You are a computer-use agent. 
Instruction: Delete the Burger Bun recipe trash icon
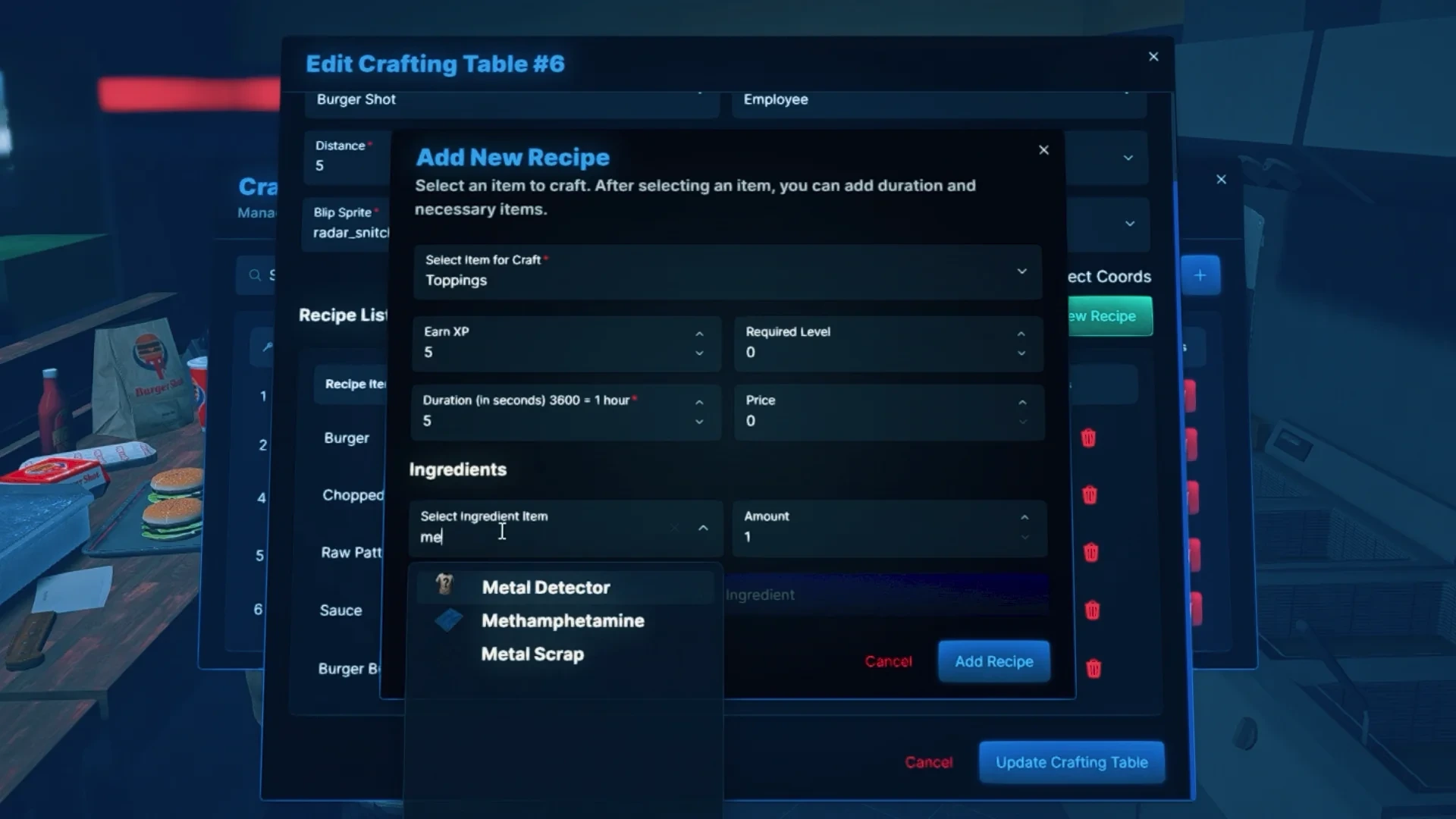pyautogui.click(x=1094, y=668)
